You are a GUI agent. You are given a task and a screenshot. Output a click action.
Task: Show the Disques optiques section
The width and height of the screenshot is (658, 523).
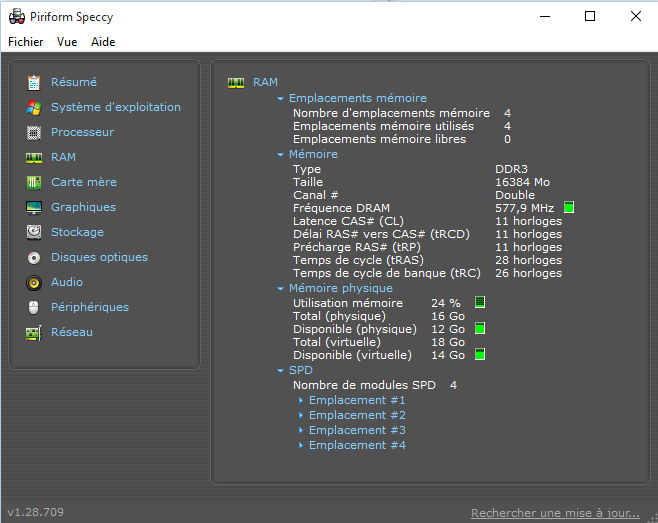99,257
